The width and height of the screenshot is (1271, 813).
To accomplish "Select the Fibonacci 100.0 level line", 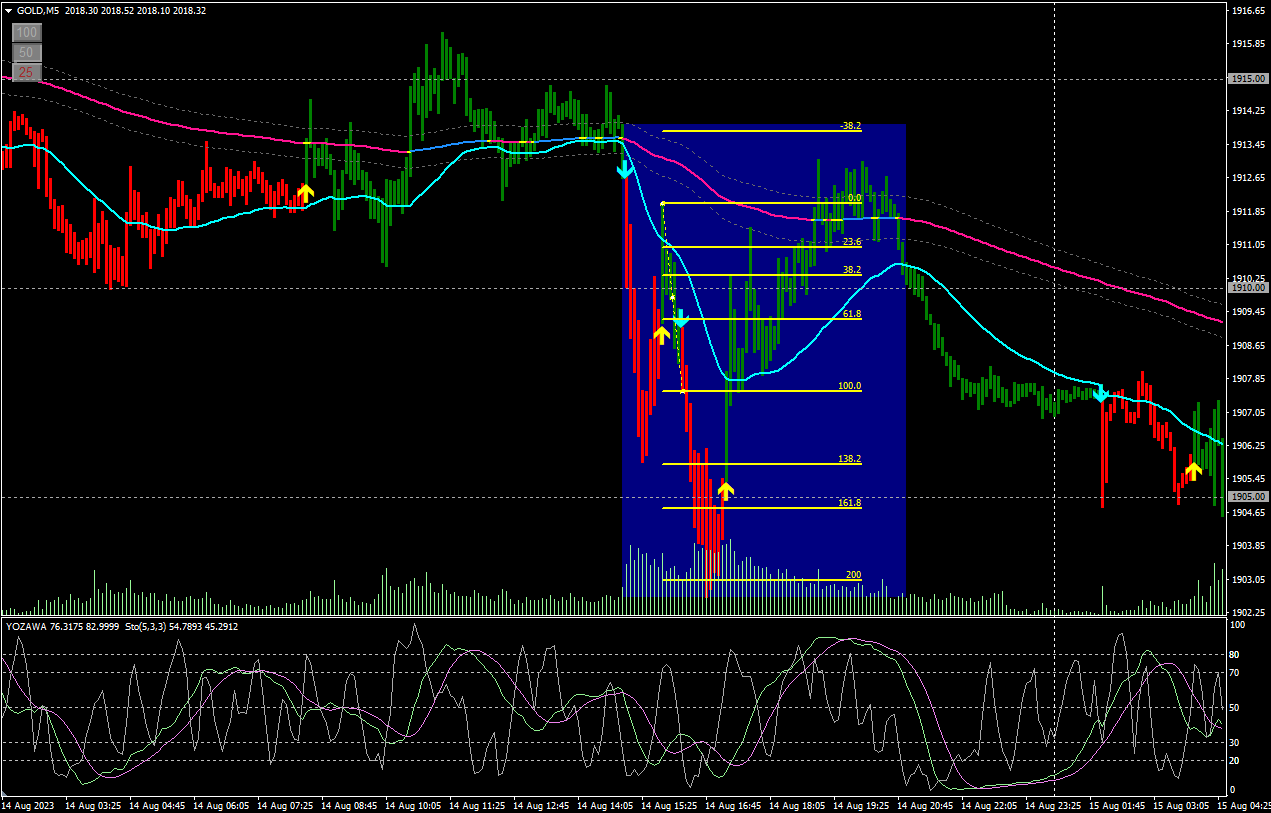I will pyautogui.click(x=760, y=391).
